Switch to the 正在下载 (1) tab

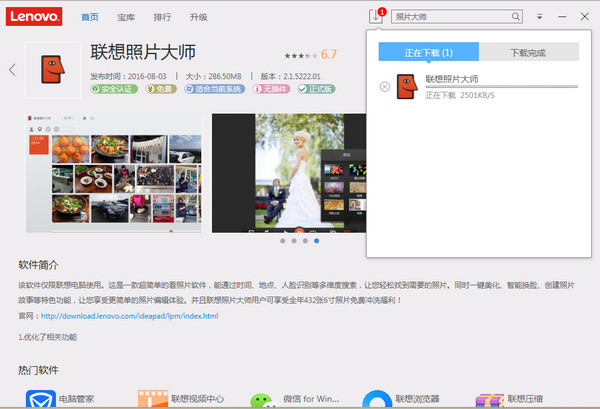429,52
